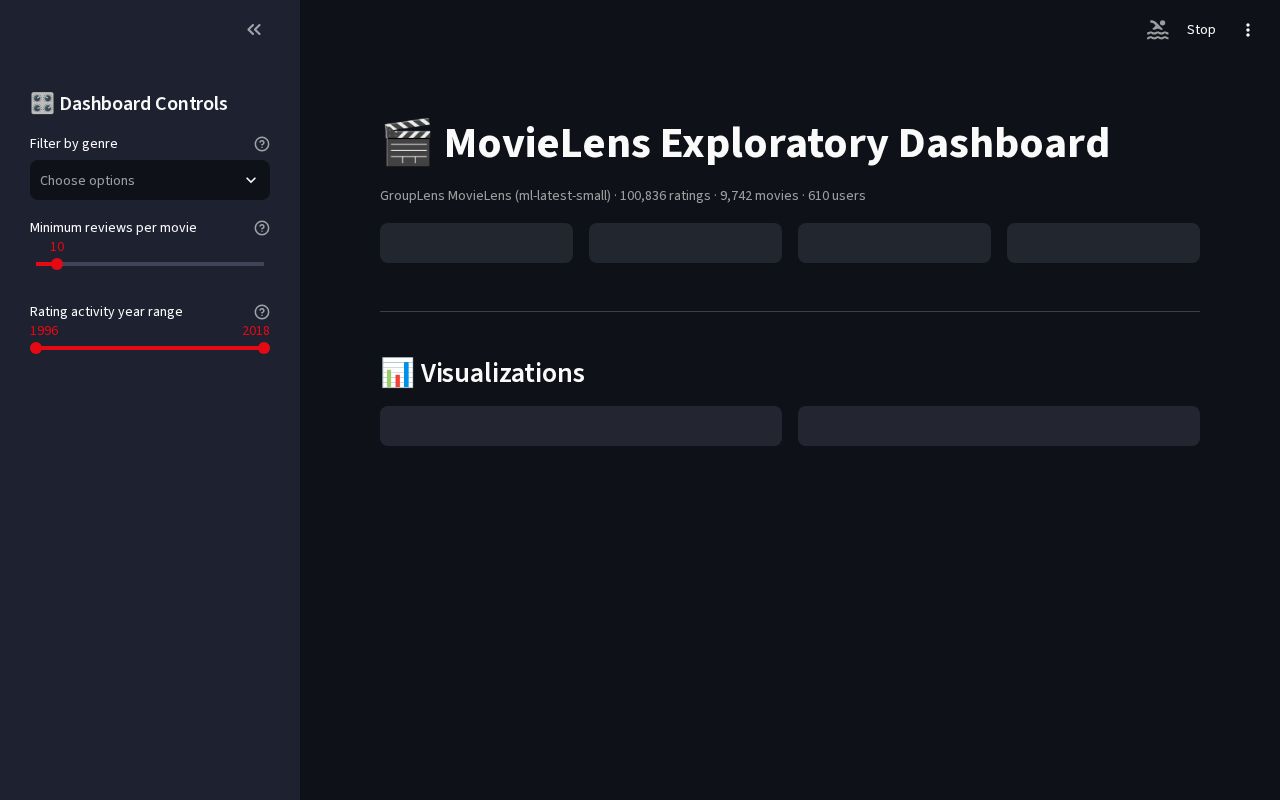Viewport: 1280px width, 800px height.
Task: Click the minimum reviews slider handle at 10
Action: coord(57,264)
